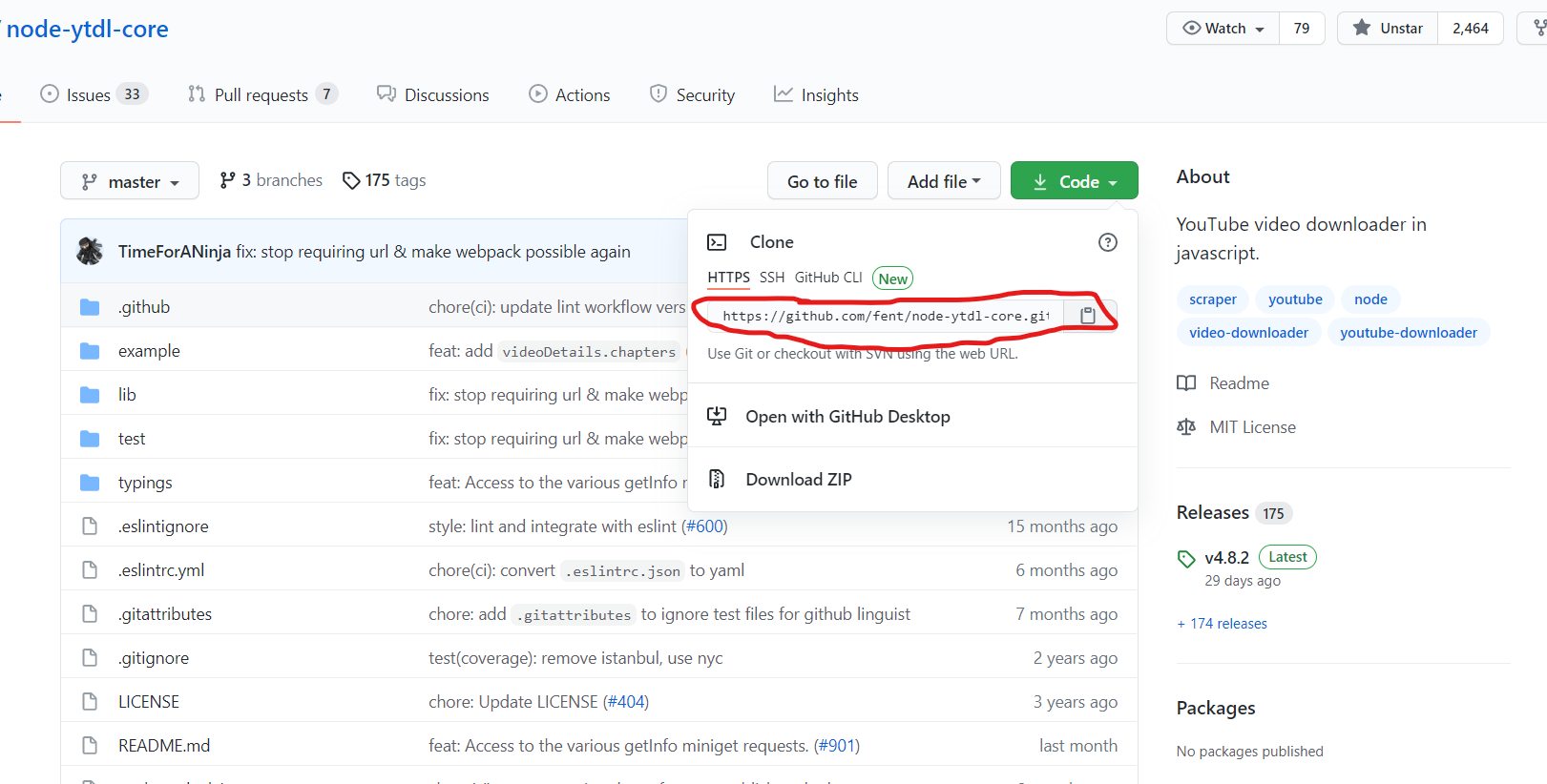Click the LICENSE file icon
Viewport: 1547px width, 784px height.
tap(90, 702)
